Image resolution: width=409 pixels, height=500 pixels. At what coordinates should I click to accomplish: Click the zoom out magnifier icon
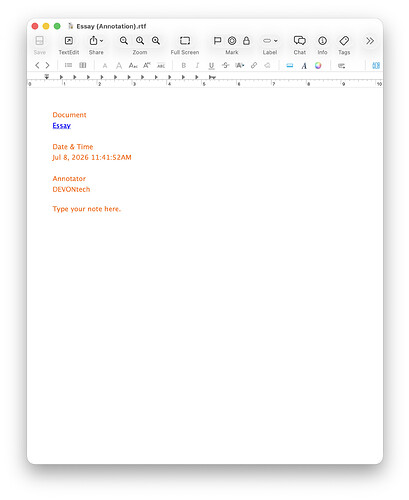point(124,41)
